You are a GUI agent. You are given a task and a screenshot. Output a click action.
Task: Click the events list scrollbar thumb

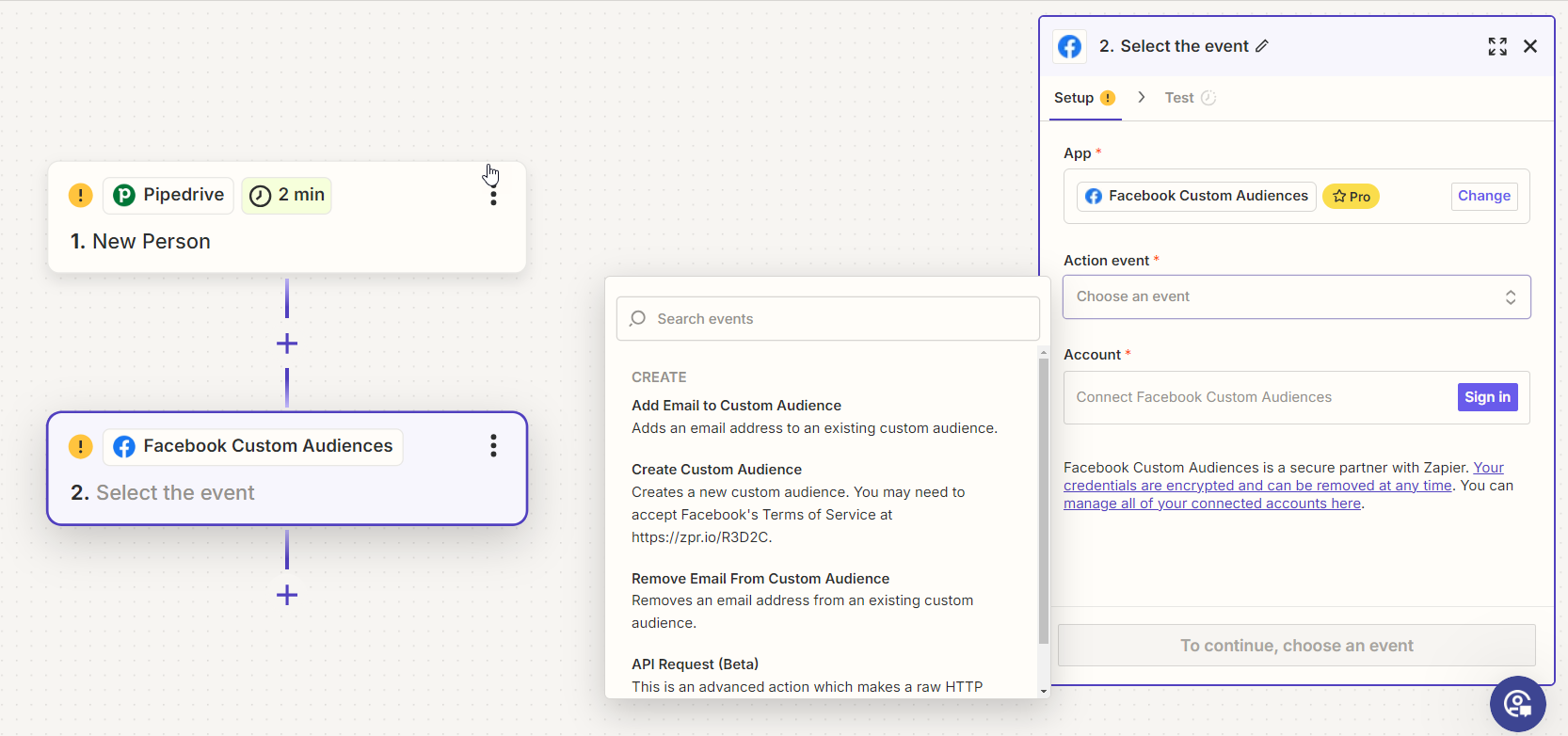pyautogui.click(x=1043, y=501)
